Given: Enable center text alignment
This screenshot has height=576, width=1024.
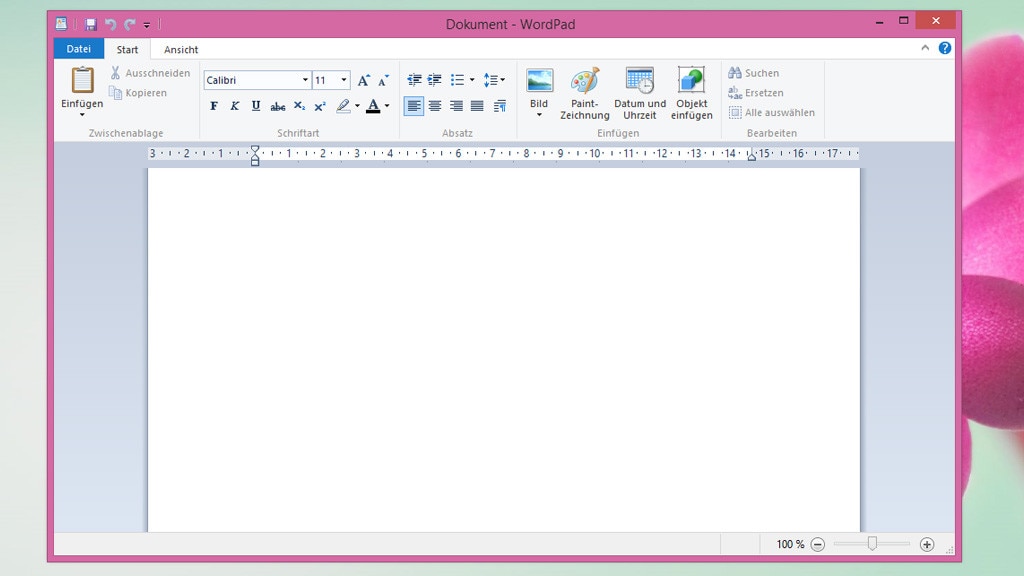Looking at the screenshot, I should [x=435, y=106].
